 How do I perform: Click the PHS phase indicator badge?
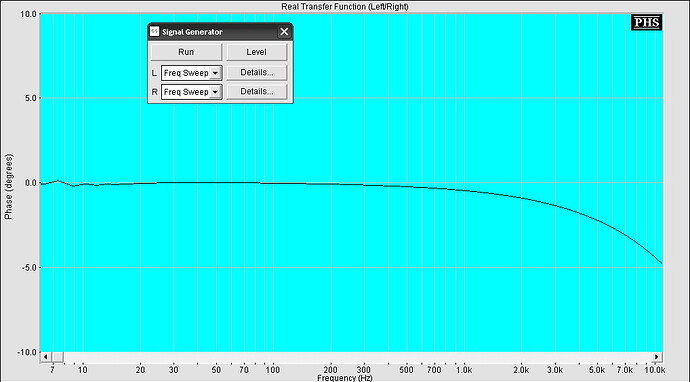646,22
